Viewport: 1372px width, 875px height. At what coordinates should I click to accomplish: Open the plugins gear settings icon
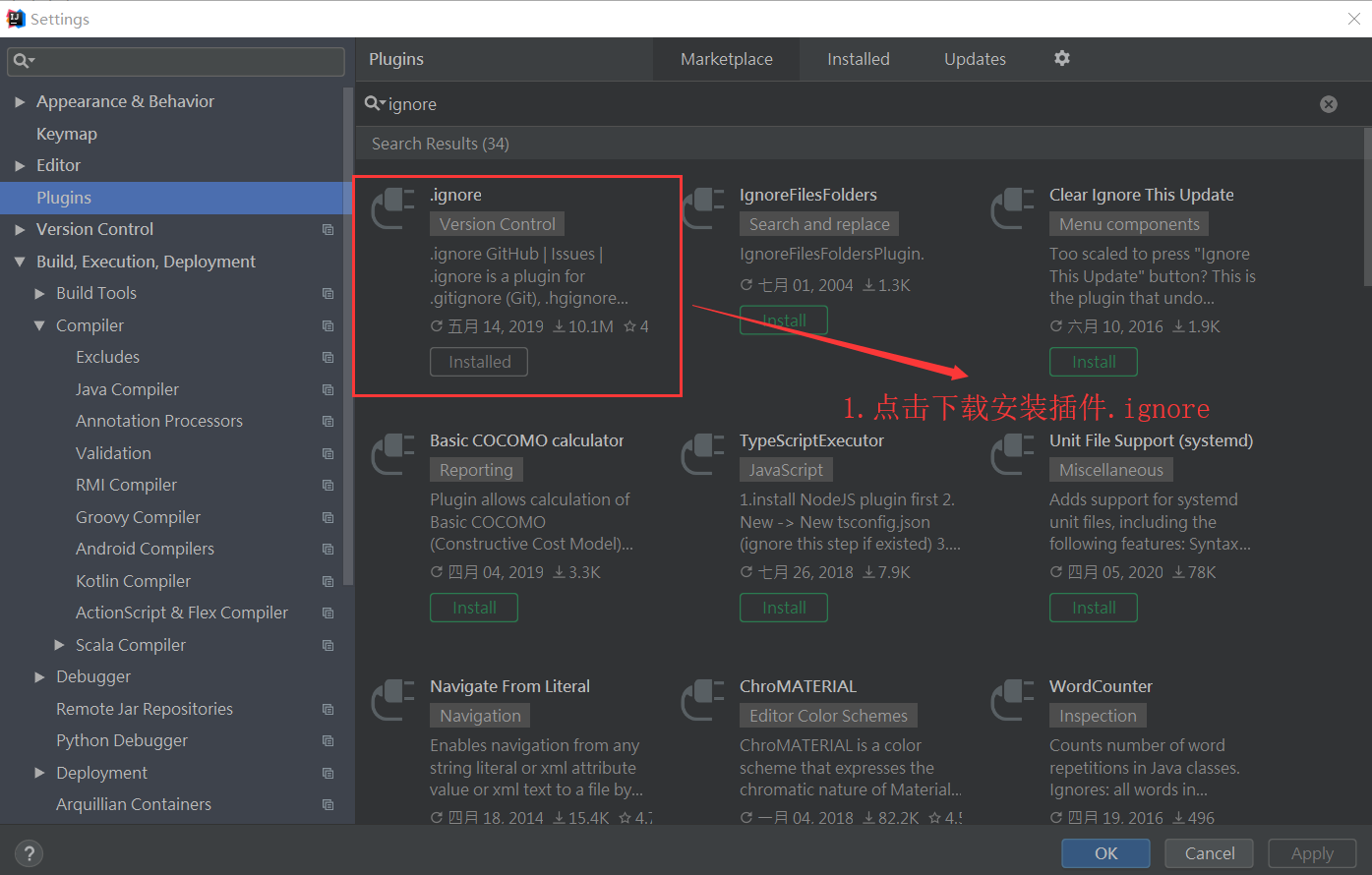point(1062,59)
